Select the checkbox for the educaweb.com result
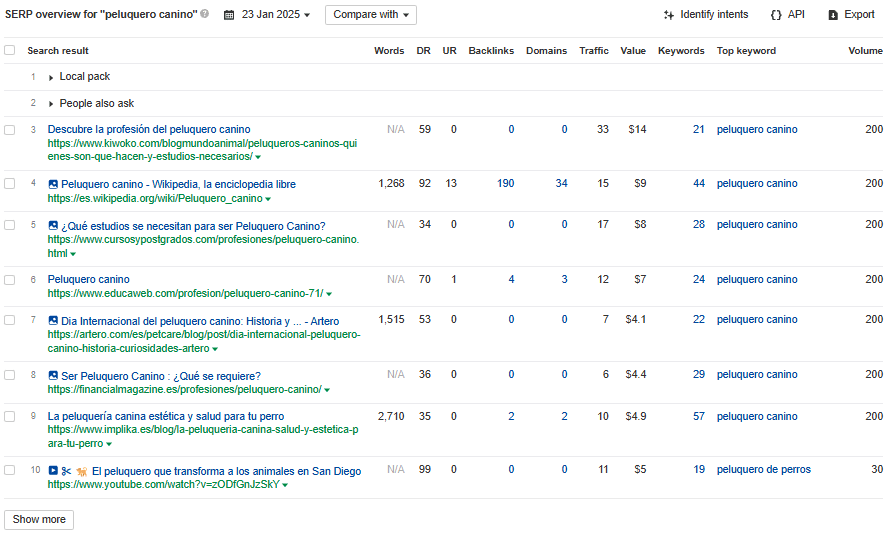Screen dimensions: 886x533 point(10,280)
